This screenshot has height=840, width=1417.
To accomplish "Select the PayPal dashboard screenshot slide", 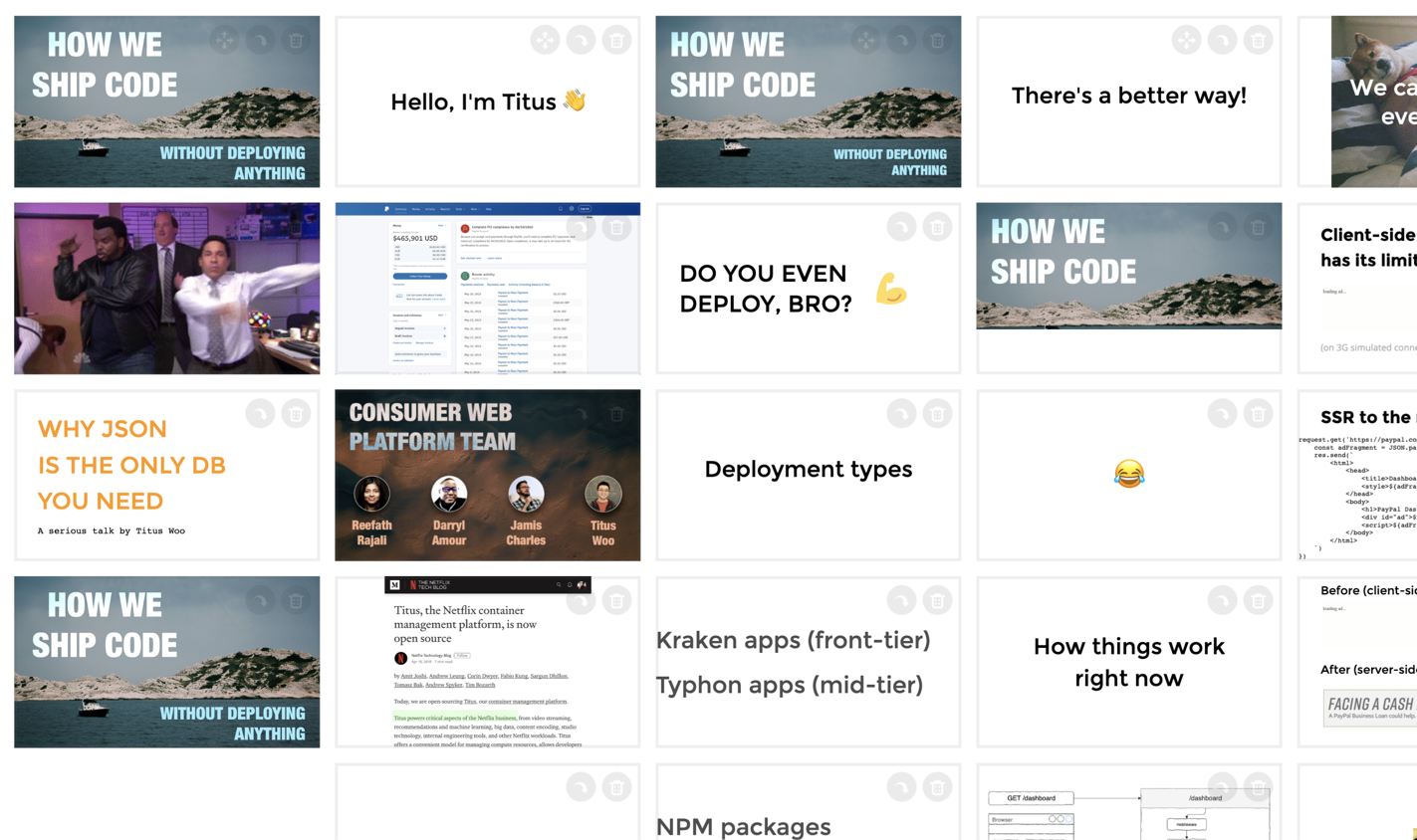I will click(488, 289).
